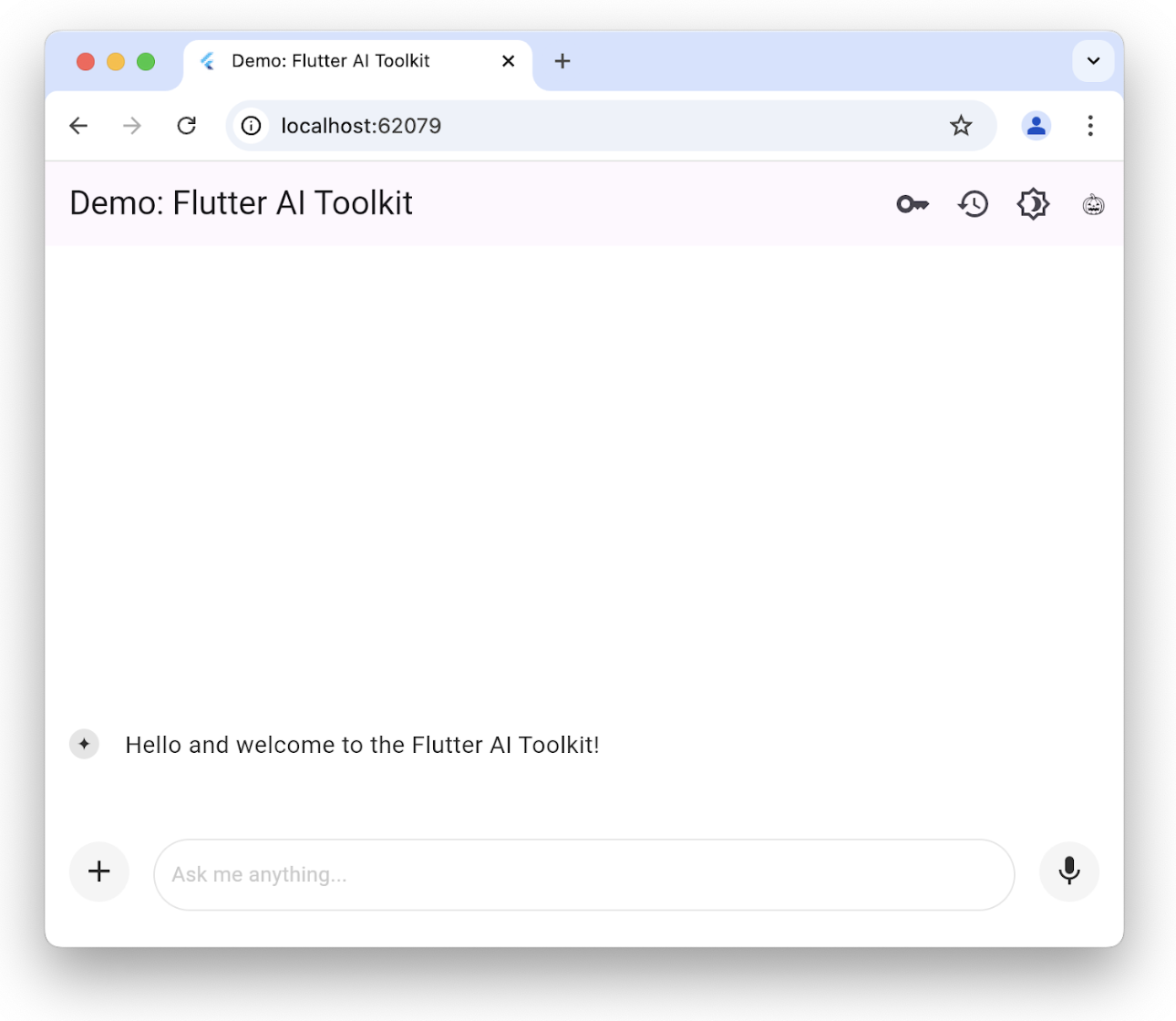This screenshot has height=1021, width=1176.
Task: Open a new browser tab
Action: 562,61
